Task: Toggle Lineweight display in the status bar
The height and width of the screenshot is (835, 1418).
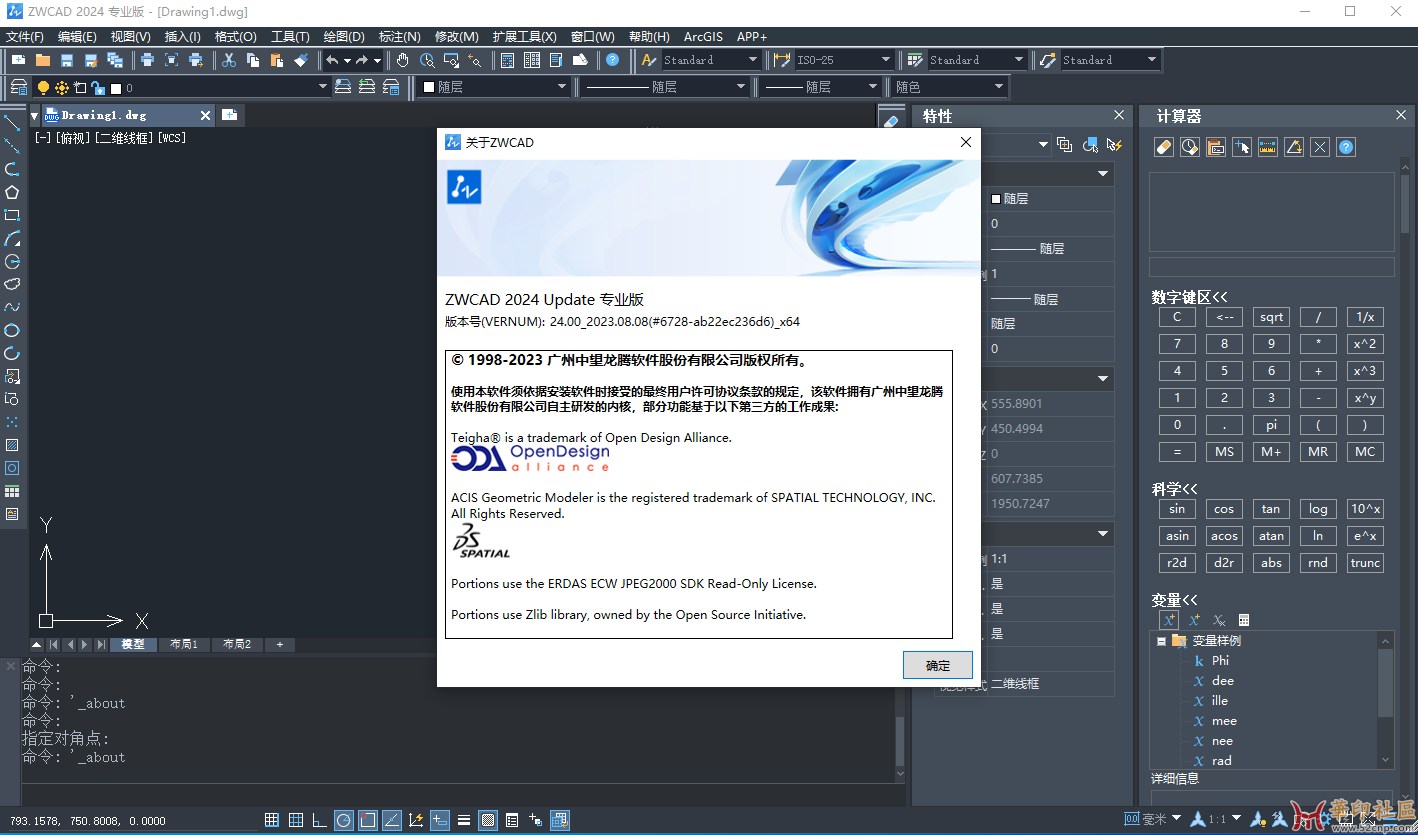Action: (x=464, y=820)
